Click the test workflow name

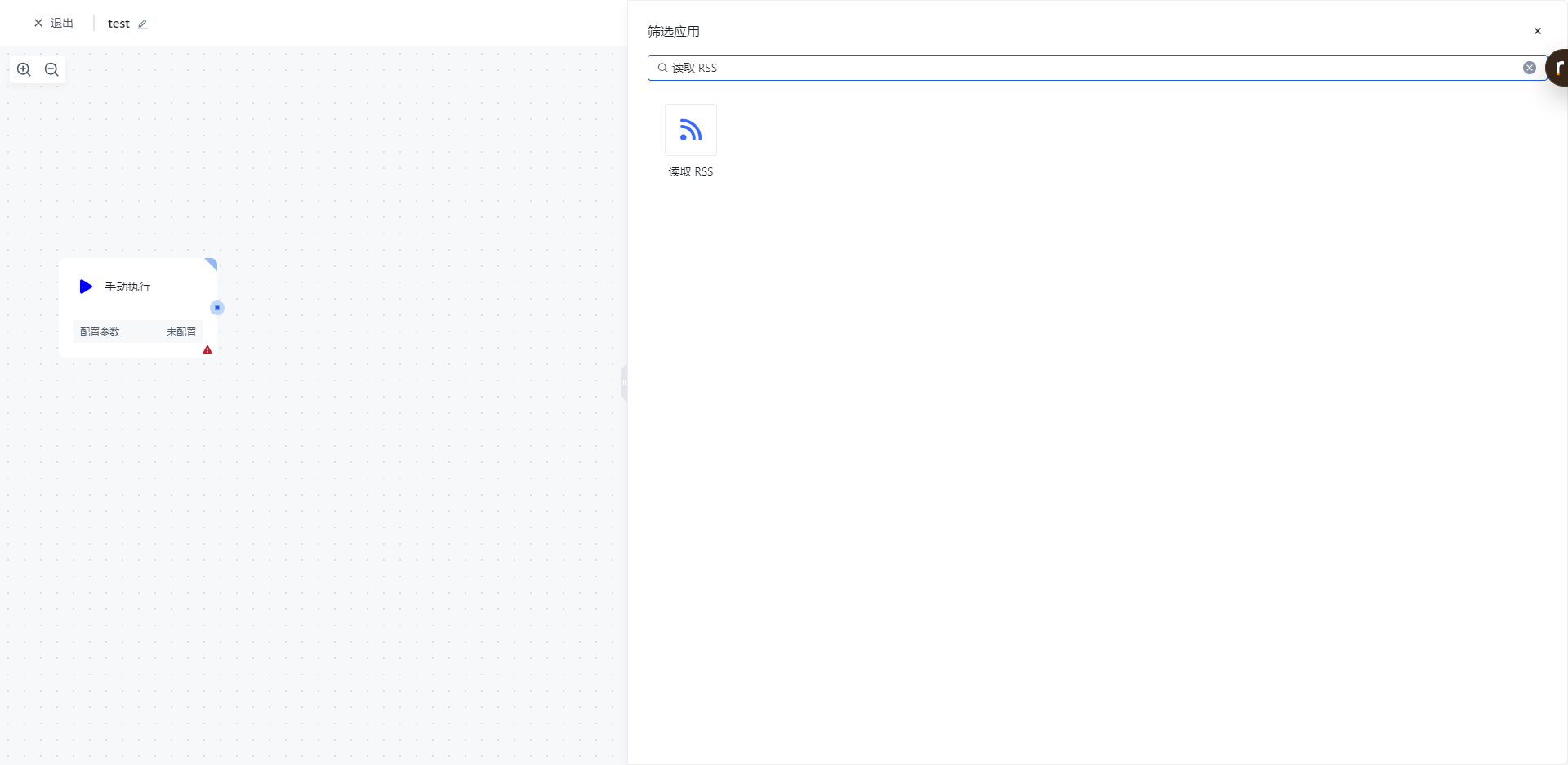click(118, 24)
